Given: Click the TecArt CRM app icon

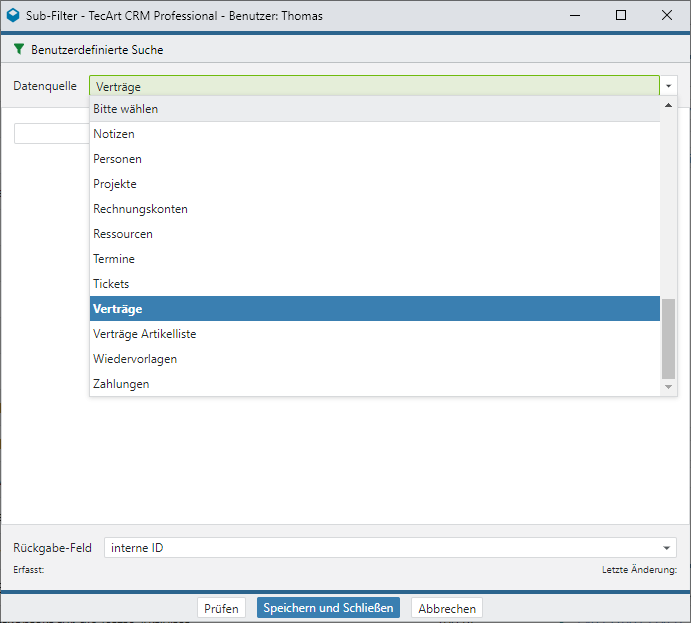Looking at the screenshot, I should point(13,15).
